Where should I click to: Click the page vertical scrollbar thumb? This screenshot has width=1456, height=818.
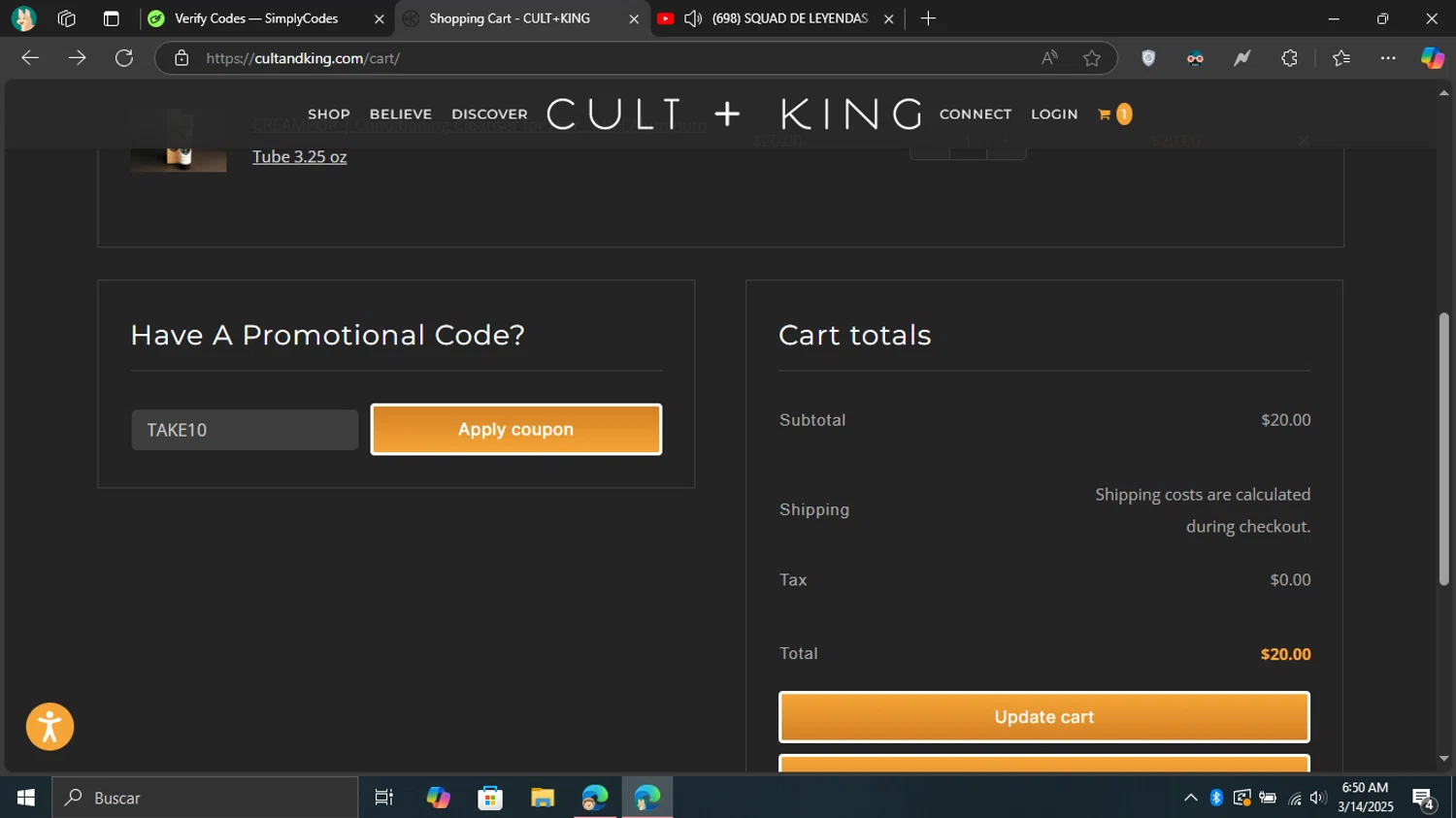[1443, 448]
